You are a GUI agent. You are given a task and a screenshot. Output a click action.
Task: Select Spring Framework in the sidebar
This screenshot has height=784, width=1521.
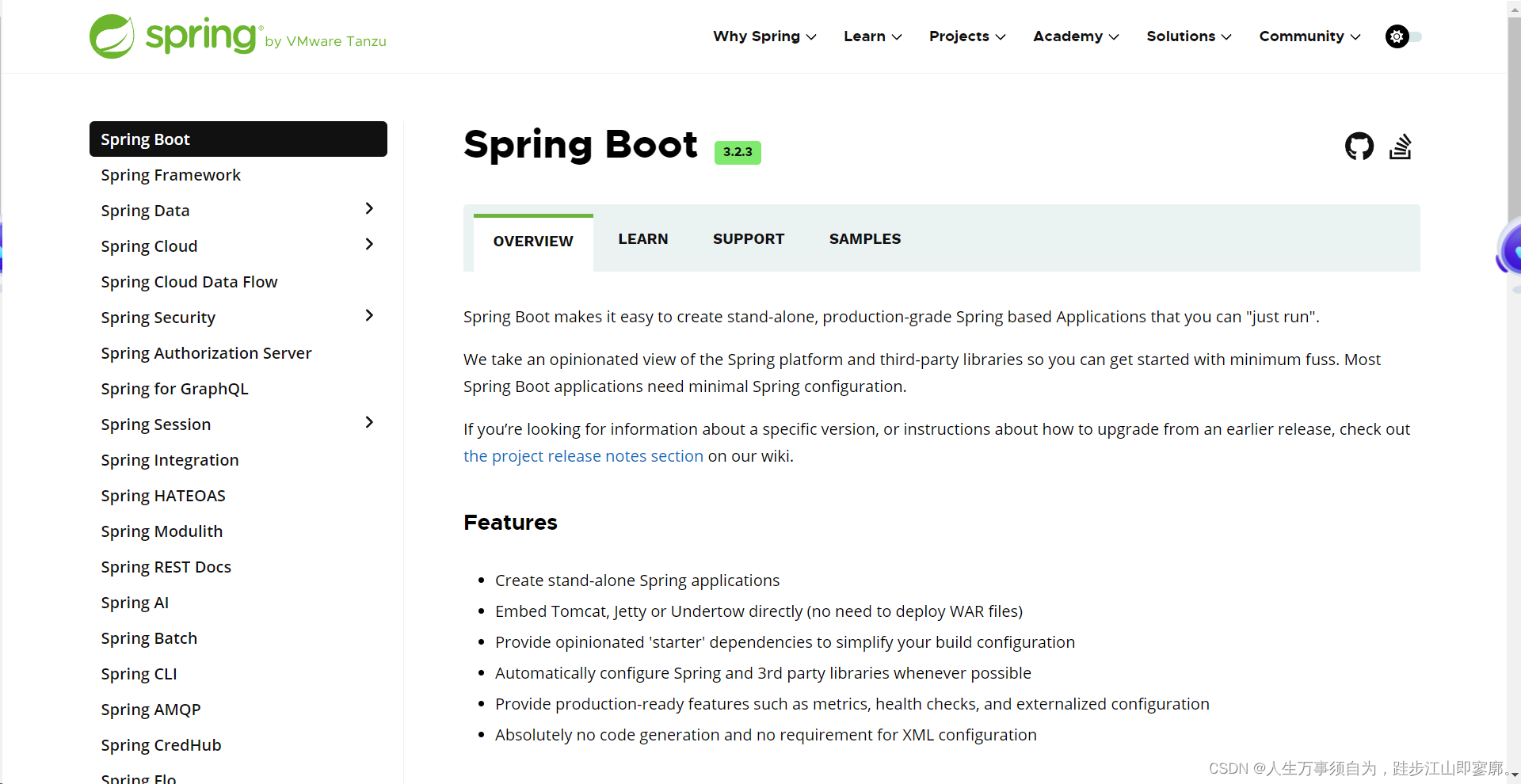tap(170, 174)
